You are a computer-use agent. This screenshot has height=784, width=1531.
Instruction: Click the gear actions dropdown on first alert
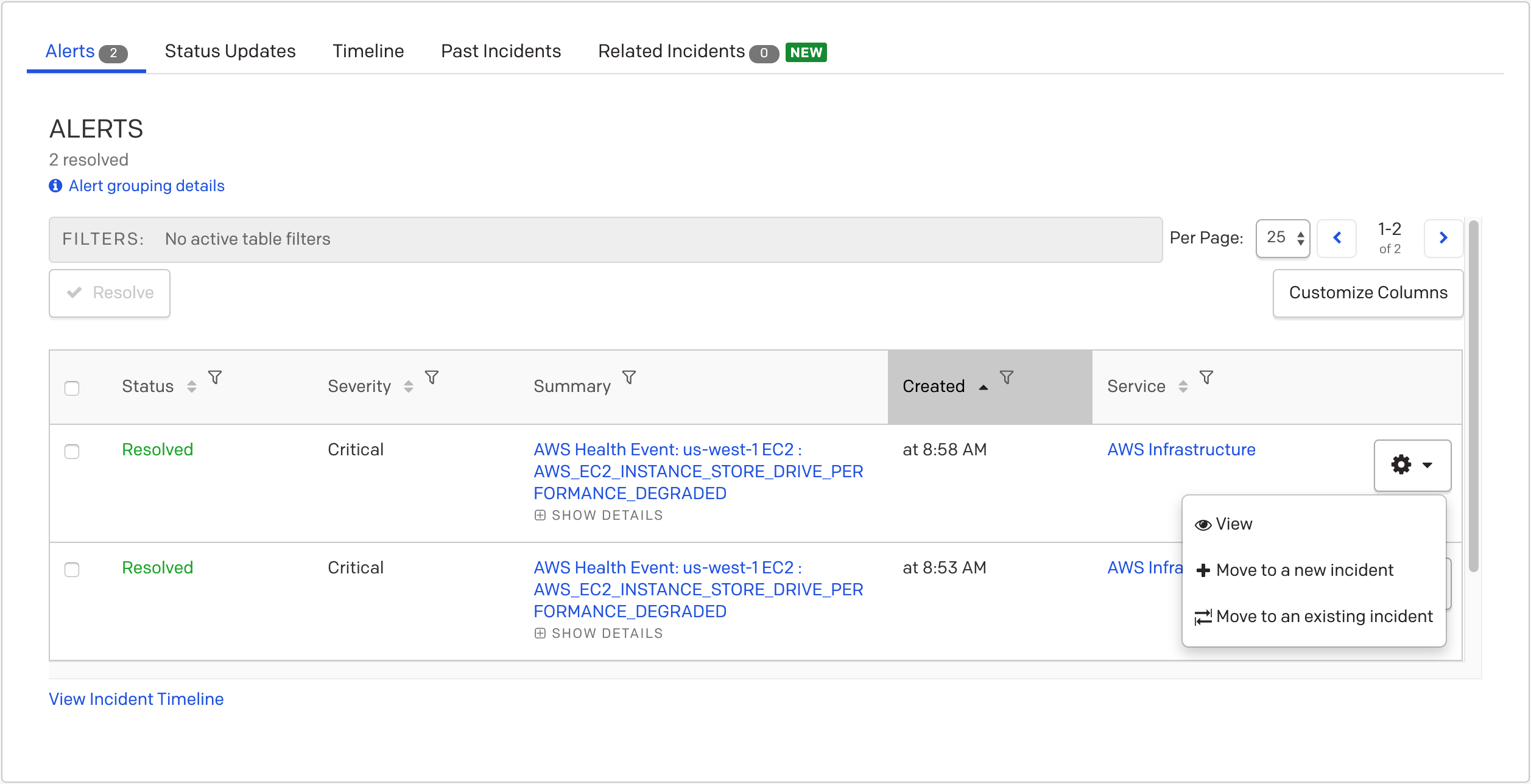pyautogui.click(x=1412, y=465)
